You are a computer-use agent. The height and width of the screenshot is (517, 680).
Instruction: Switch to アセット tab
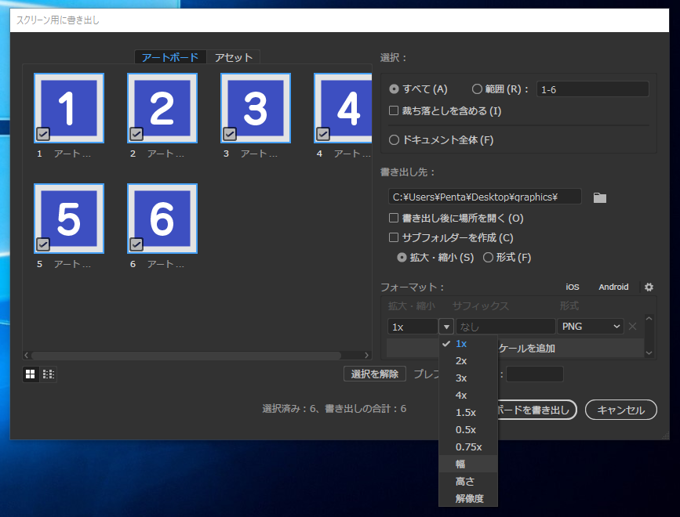coord(233,57)
